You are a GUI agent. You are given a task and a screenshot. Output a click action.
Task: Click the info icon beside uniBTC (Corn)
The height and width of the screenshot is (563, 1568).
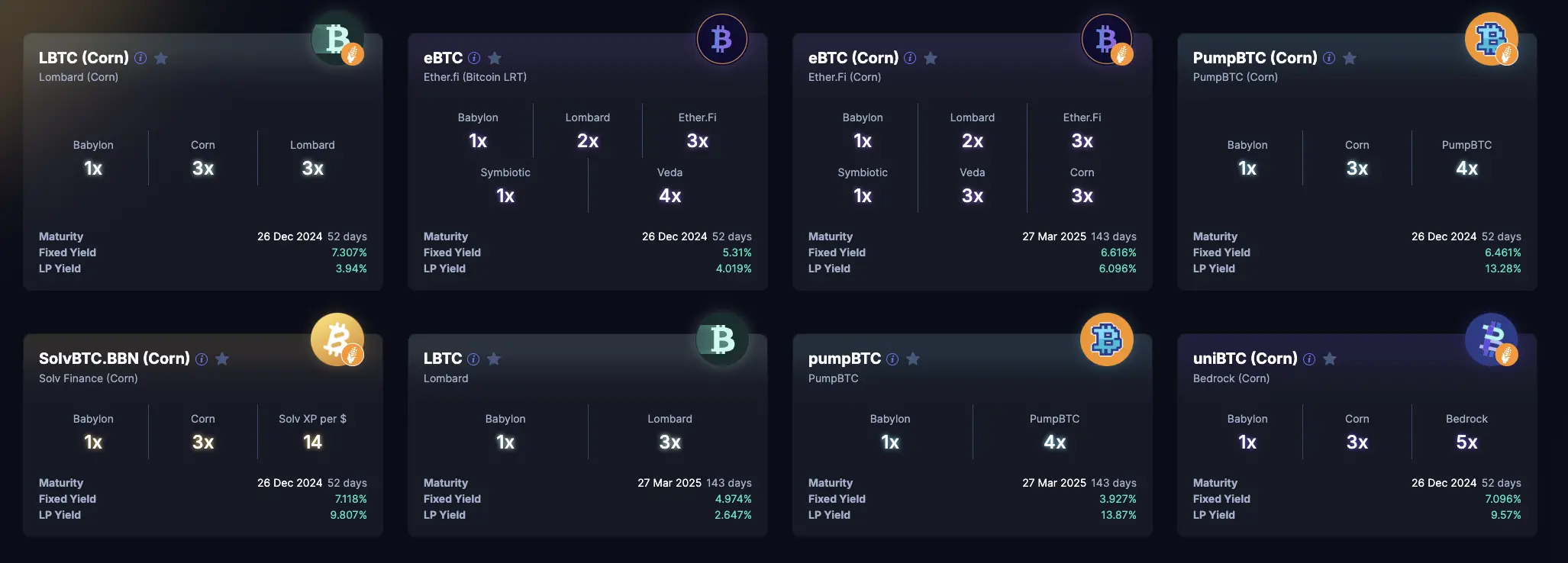point(1309,359)
